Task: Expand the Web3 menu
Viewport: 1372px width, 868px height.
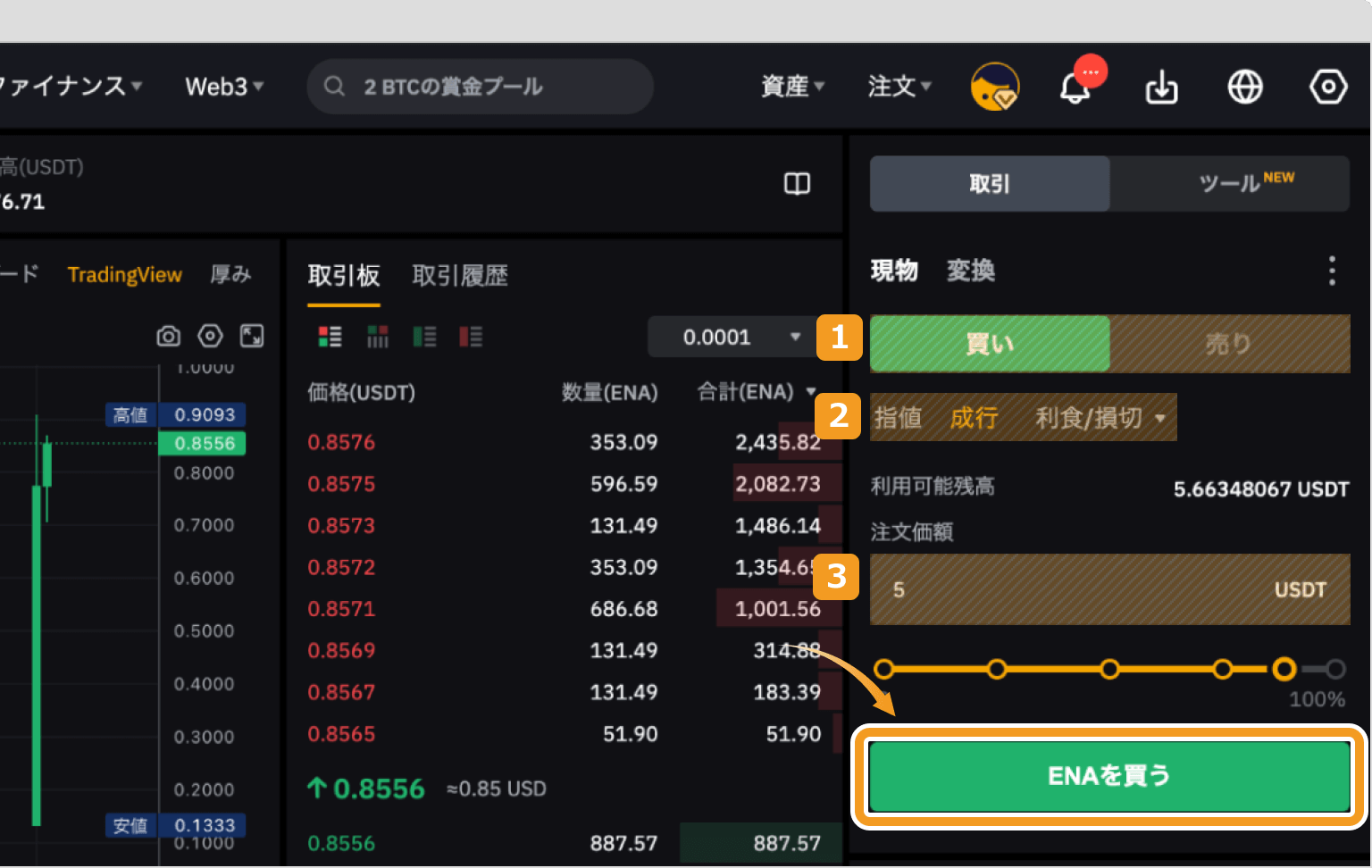Action: 224,87
